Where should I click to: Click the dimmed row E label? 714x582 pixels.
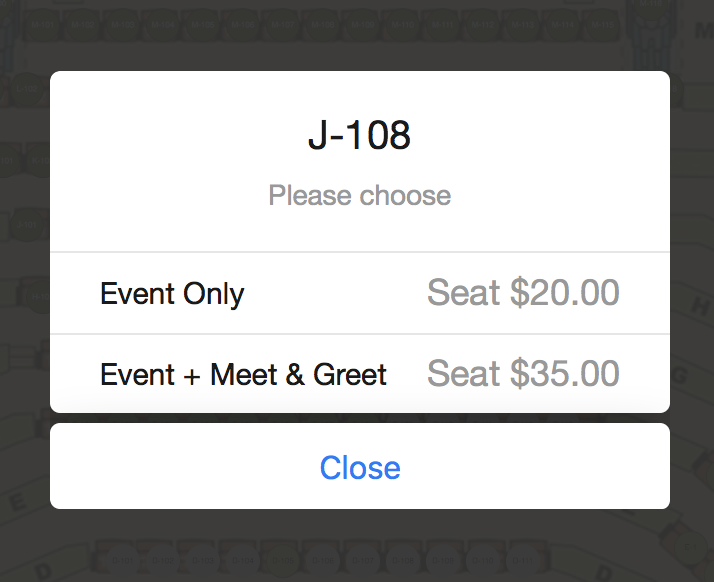(x=17, y=504)
